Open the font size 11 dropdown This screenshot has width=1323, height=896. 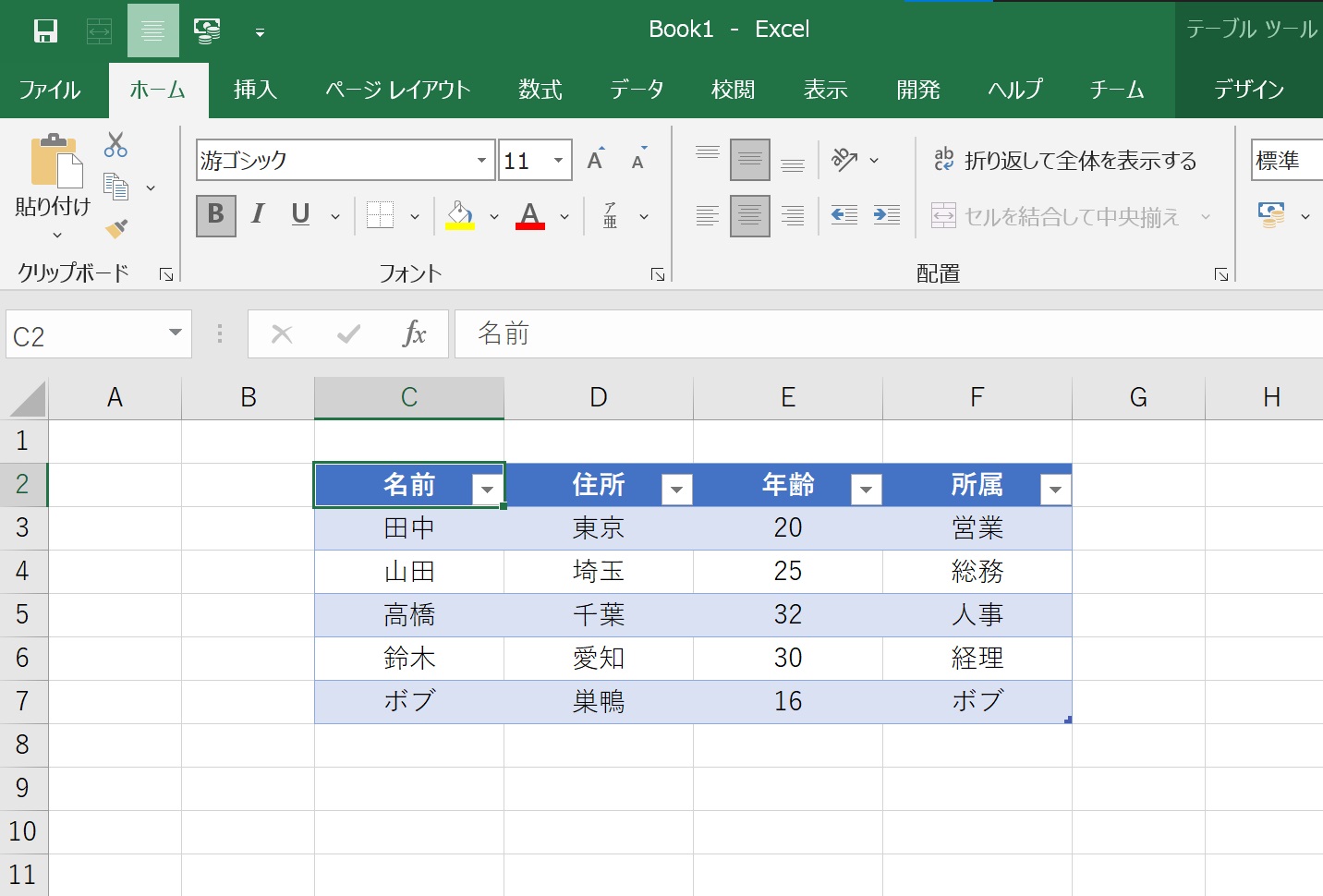559,161
